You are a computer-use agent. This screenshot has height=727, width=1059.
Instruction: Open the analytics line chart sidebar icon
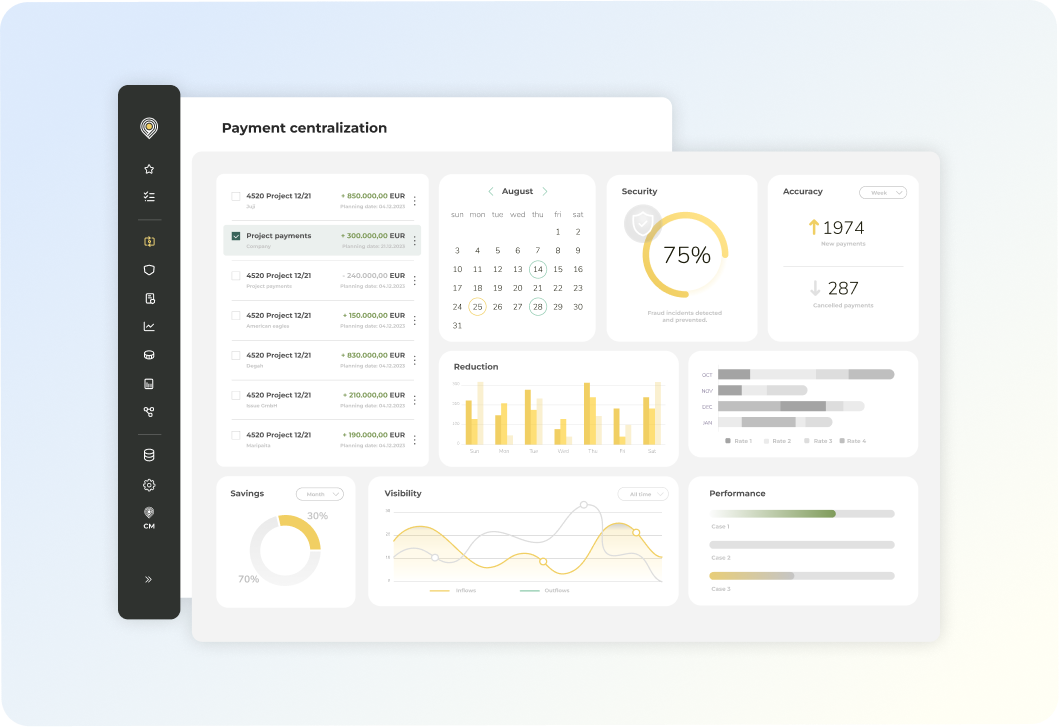tap(148, 325)
